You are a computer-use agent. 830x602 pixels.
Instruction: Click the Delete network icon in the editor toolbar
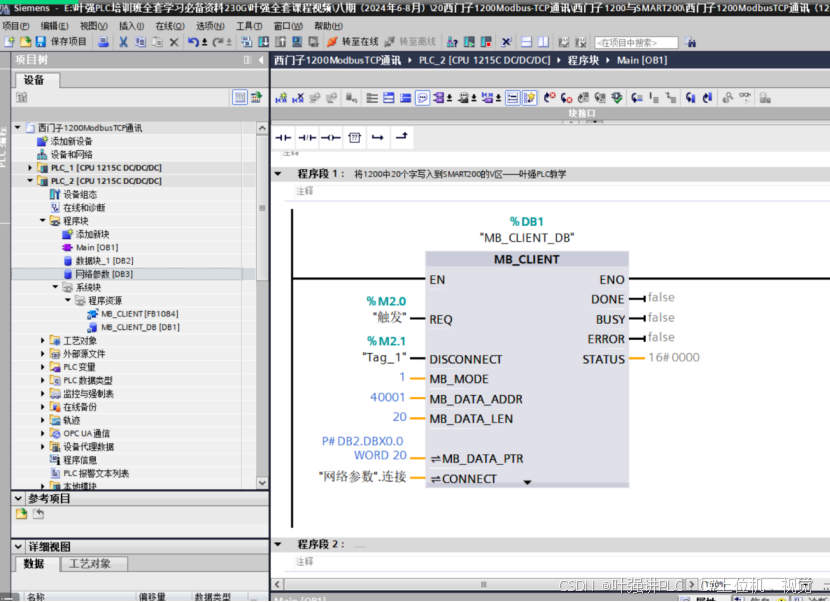tap(298, 98)
